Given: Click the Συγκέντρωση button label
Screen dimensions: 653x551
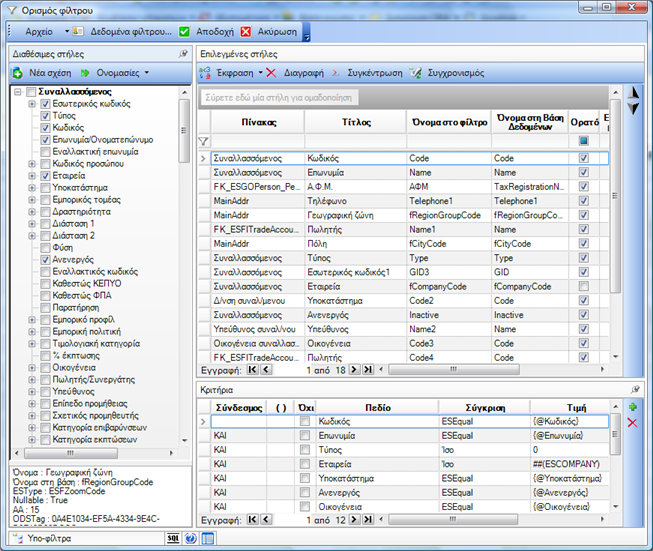Looking at the screenshot, I should coord(375,73).
